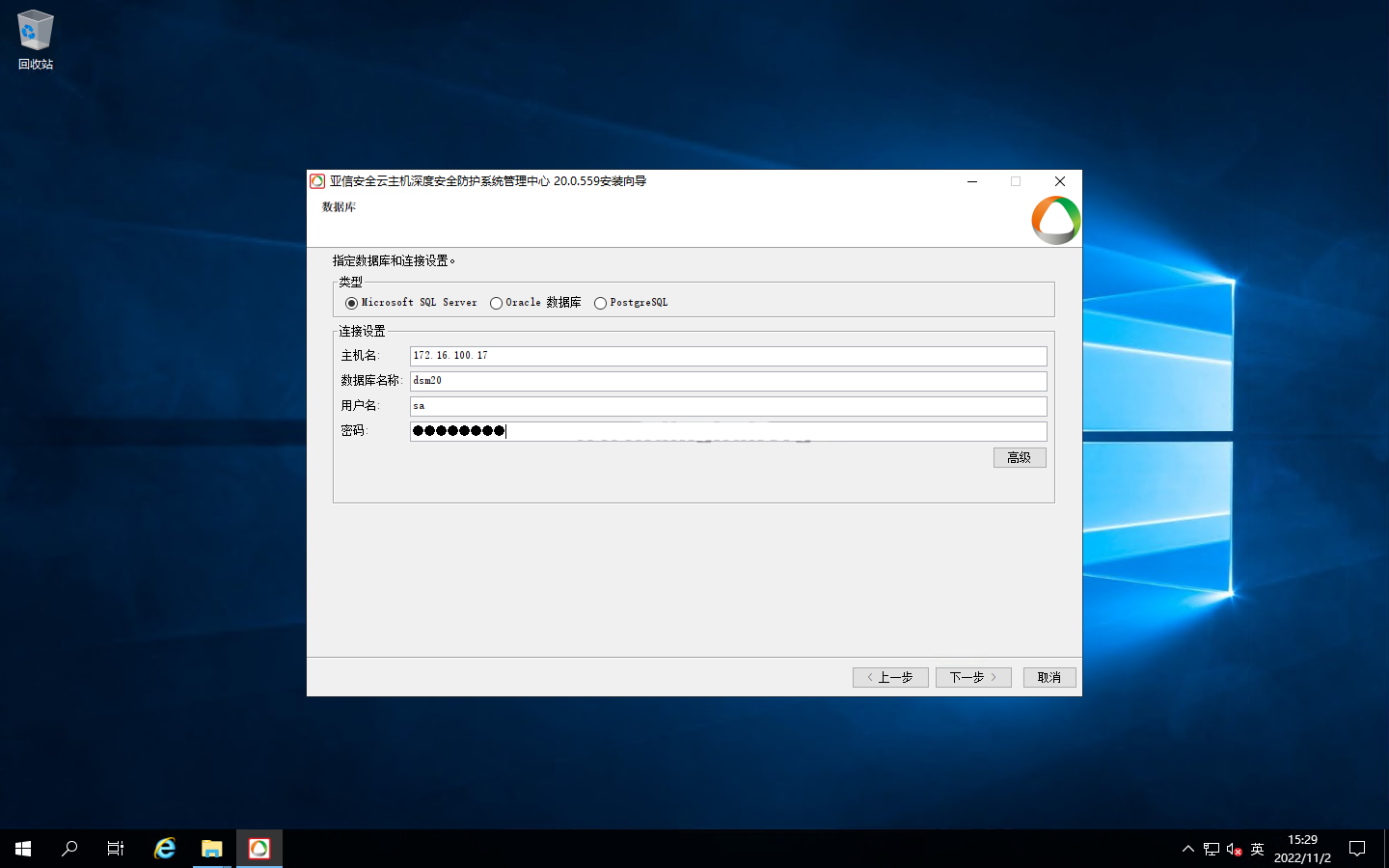
Task: Open File Explorer from the taskbar
Action: (x=212, y=849)
